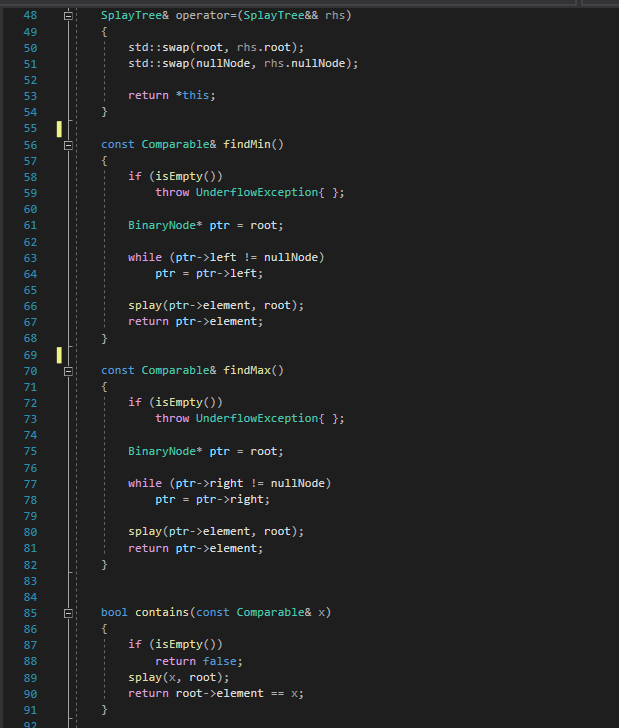This screenshot has height=728, width=619.
Task: Click 'return root->element == x;' line
Action: (216, 694)
